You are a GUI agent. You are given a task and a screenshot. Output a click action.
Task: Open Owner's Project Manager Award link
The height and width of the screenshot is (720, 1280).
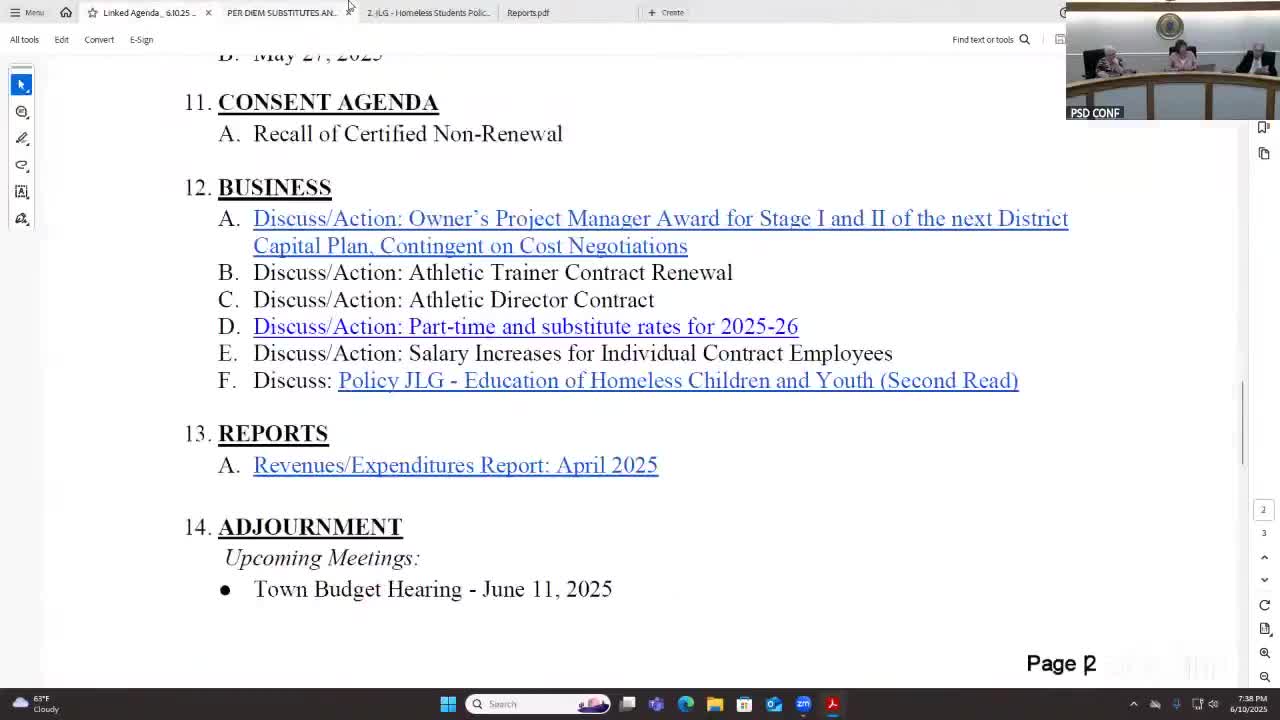(660, 232)
